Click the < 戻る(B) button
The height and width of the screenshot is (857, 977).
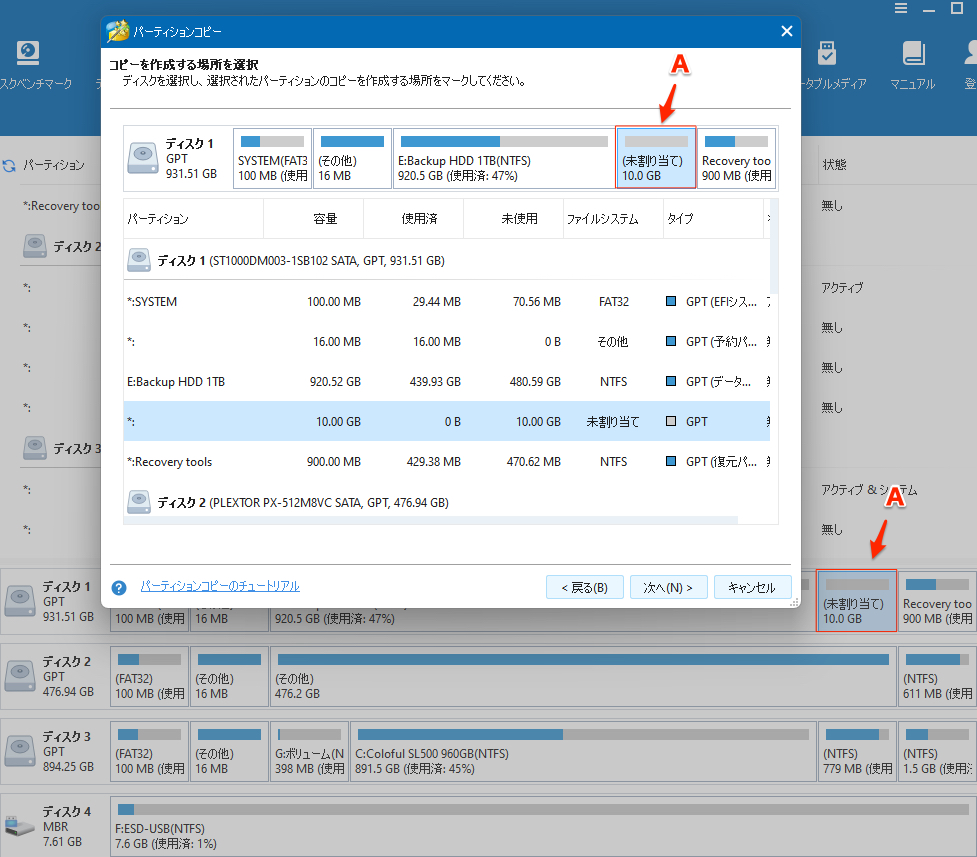tap(585, 587)
